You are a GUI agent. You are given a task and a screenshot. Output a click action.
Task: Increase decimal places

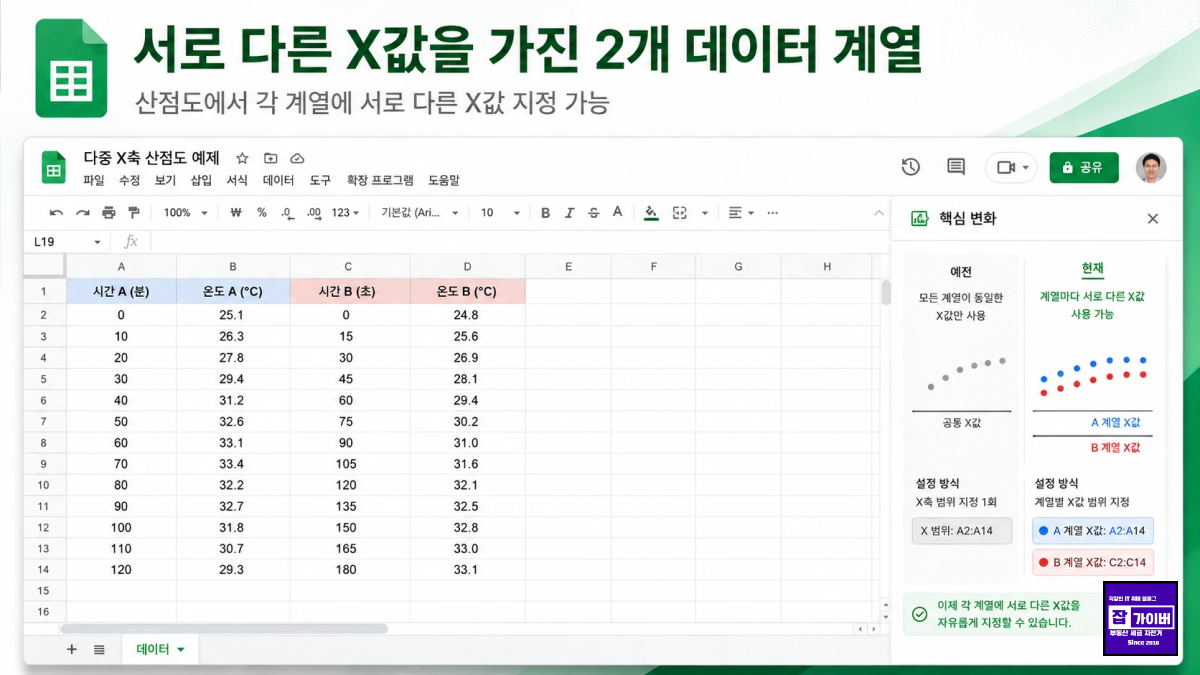[x=314, y=213]
